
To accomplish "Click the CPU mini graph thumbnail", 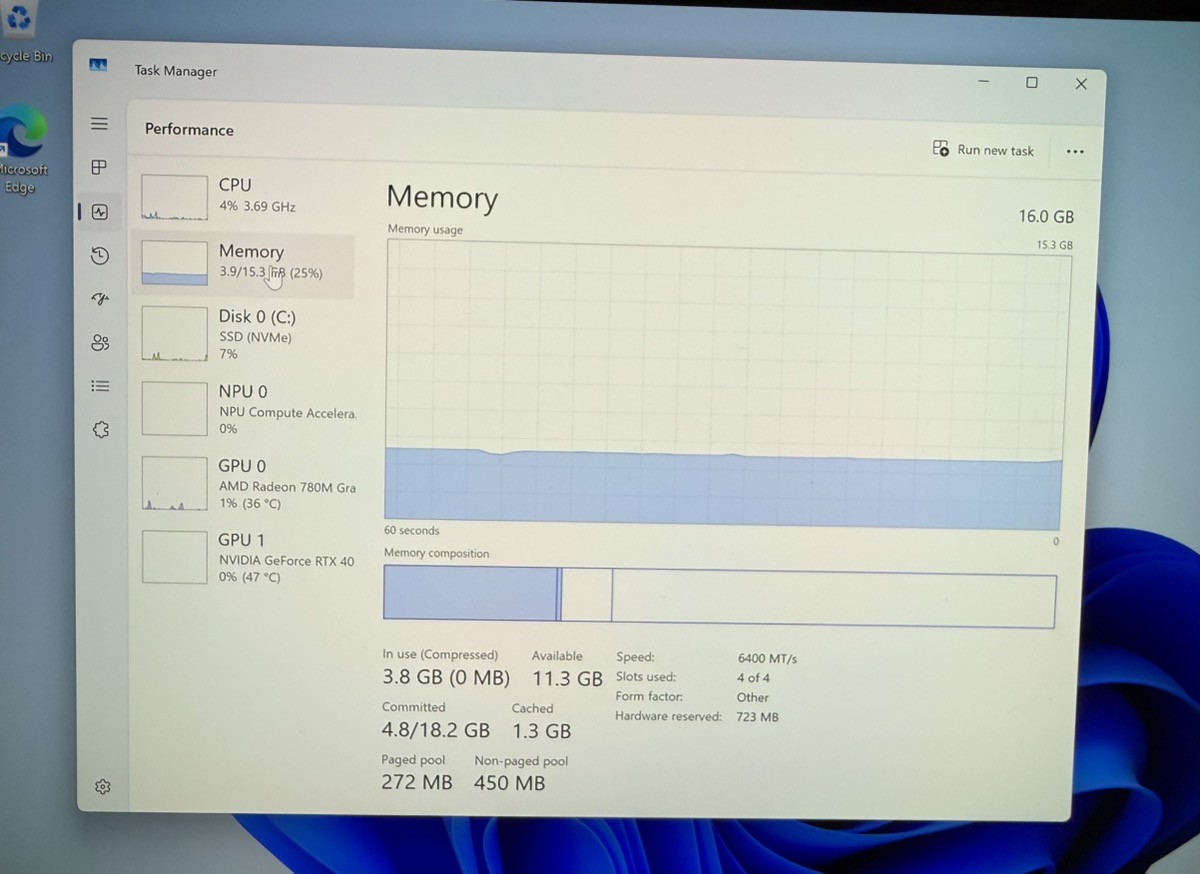I will pos(174,197).
